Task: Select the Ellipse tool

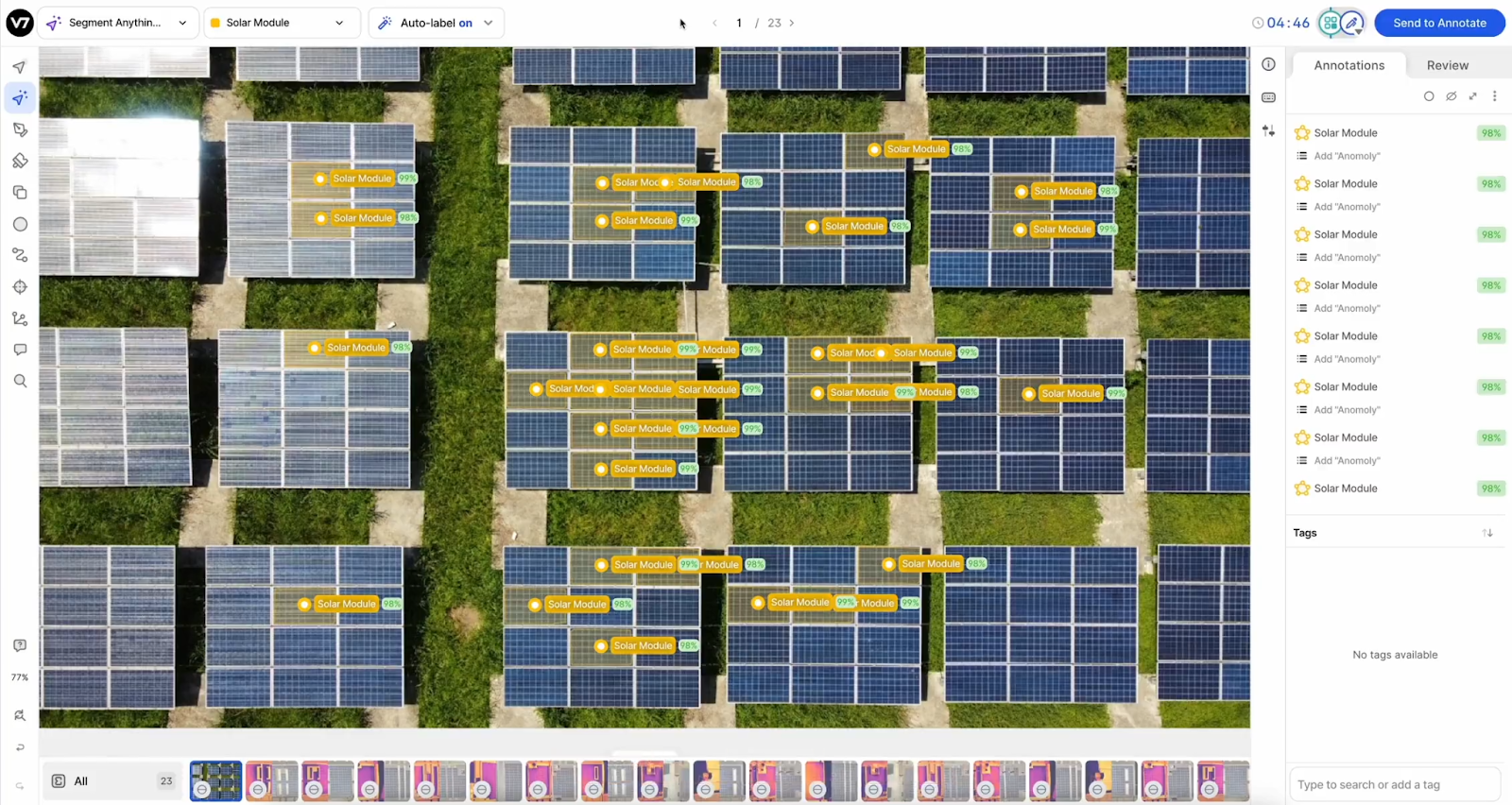Action: coord(20,224)
